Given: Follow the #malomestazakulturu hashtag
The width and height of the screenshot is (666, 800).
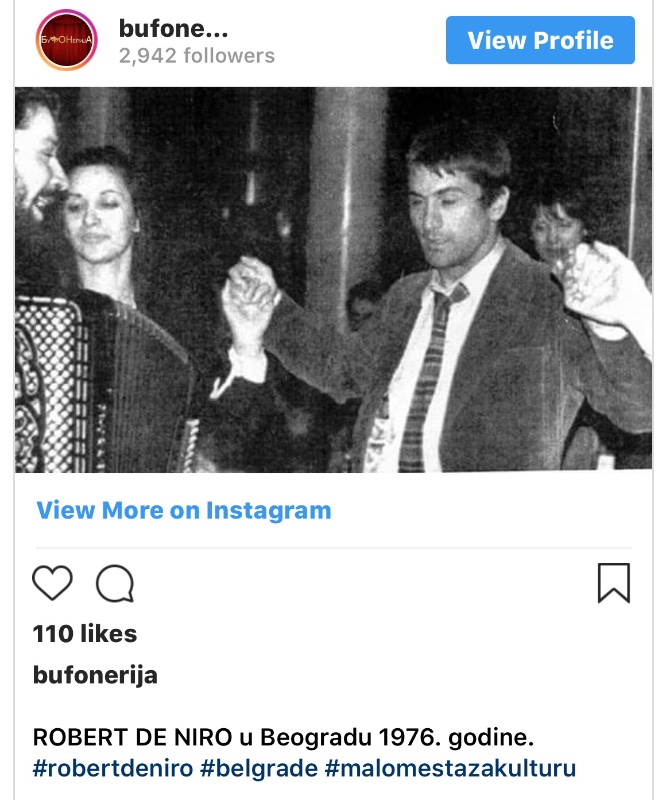Looking at the screenshot, I should tap(450, 768).
